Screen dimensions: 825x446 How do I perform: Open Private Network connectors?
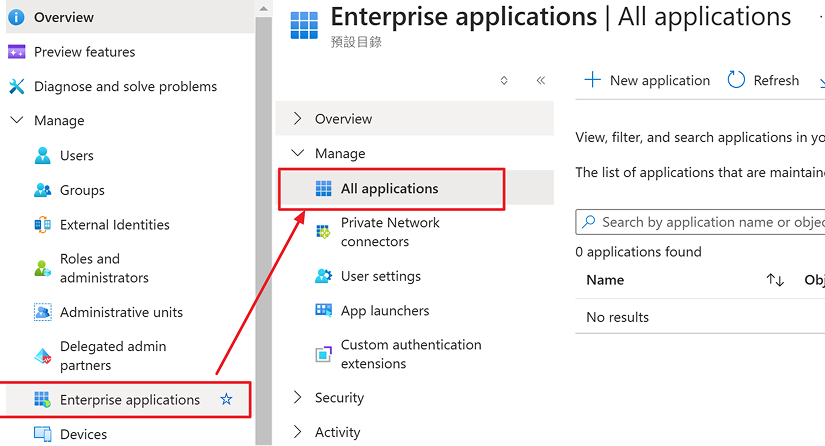click(389, 232)
